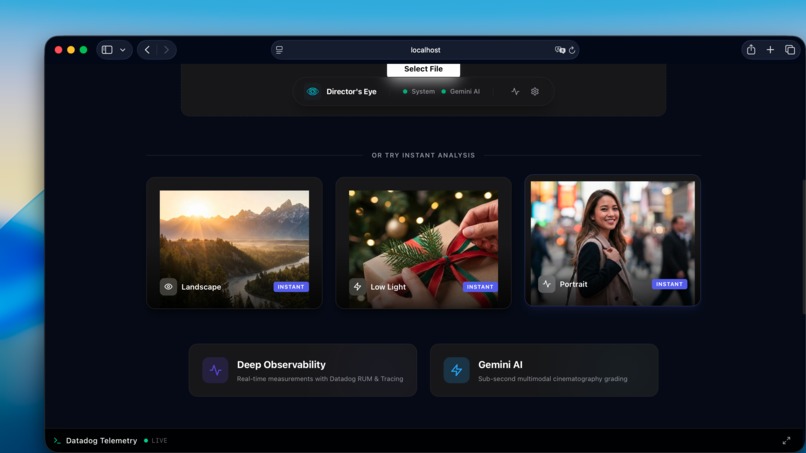
Task: Select the Low Light sample thumbnail
Action: pos(423,243)
